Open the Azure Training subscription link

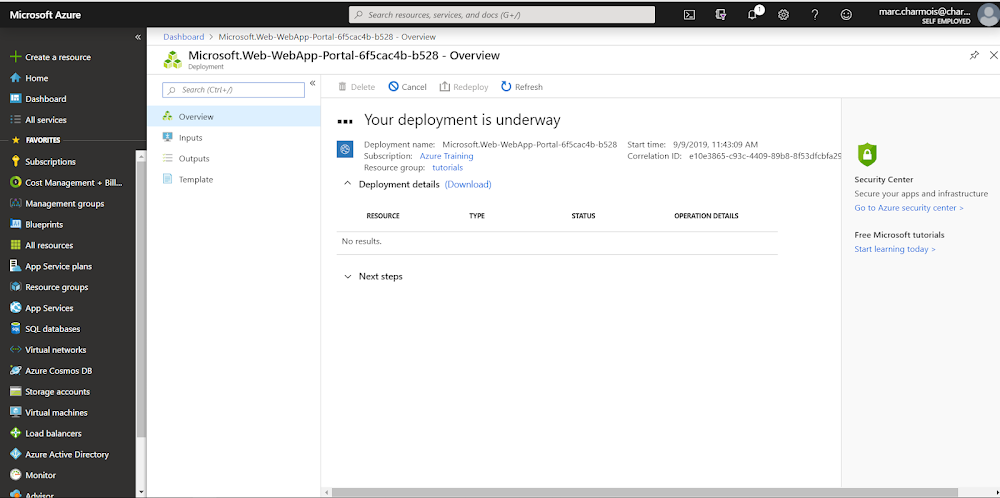(x=446, y=156)
